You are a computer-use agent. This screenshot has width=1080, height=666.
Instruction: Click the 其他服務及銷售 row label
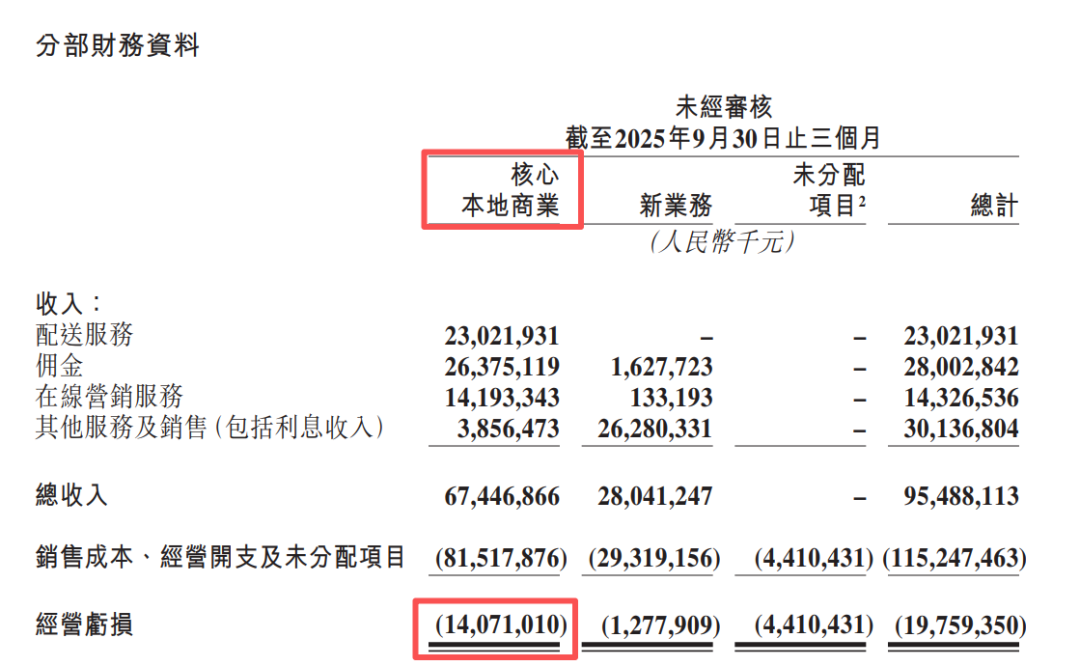[210, 428]
